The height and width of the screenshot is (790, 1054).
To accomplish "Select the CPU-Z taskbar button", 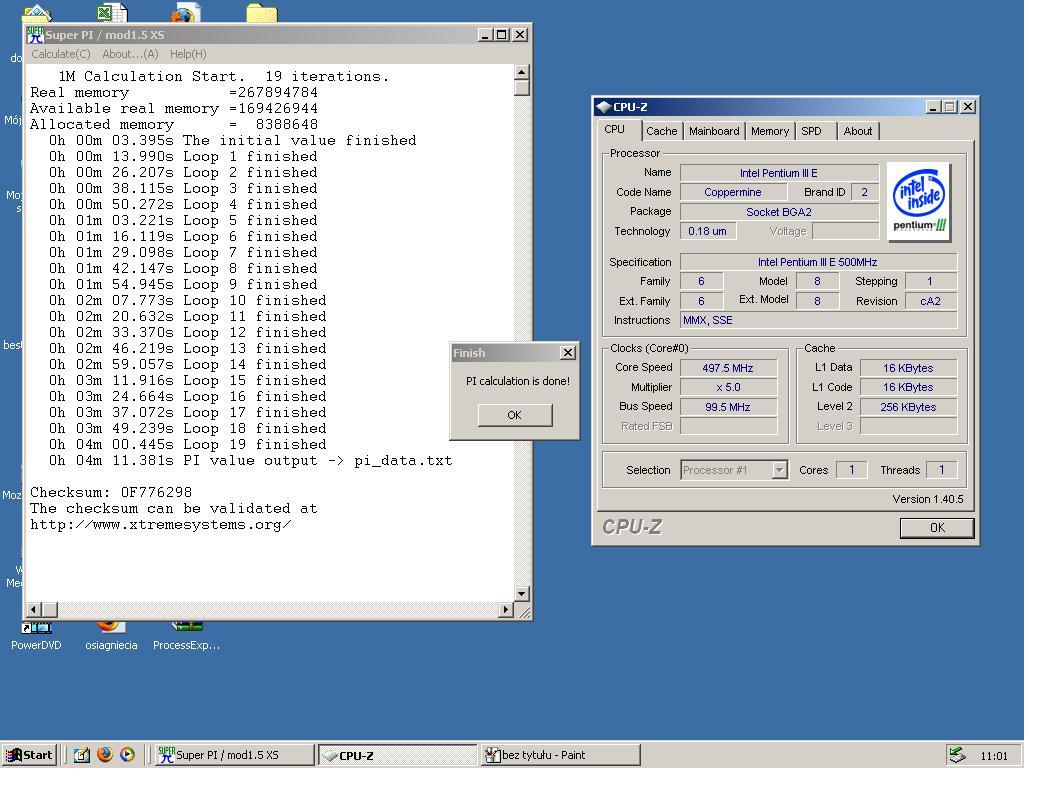I will [397, 755].
